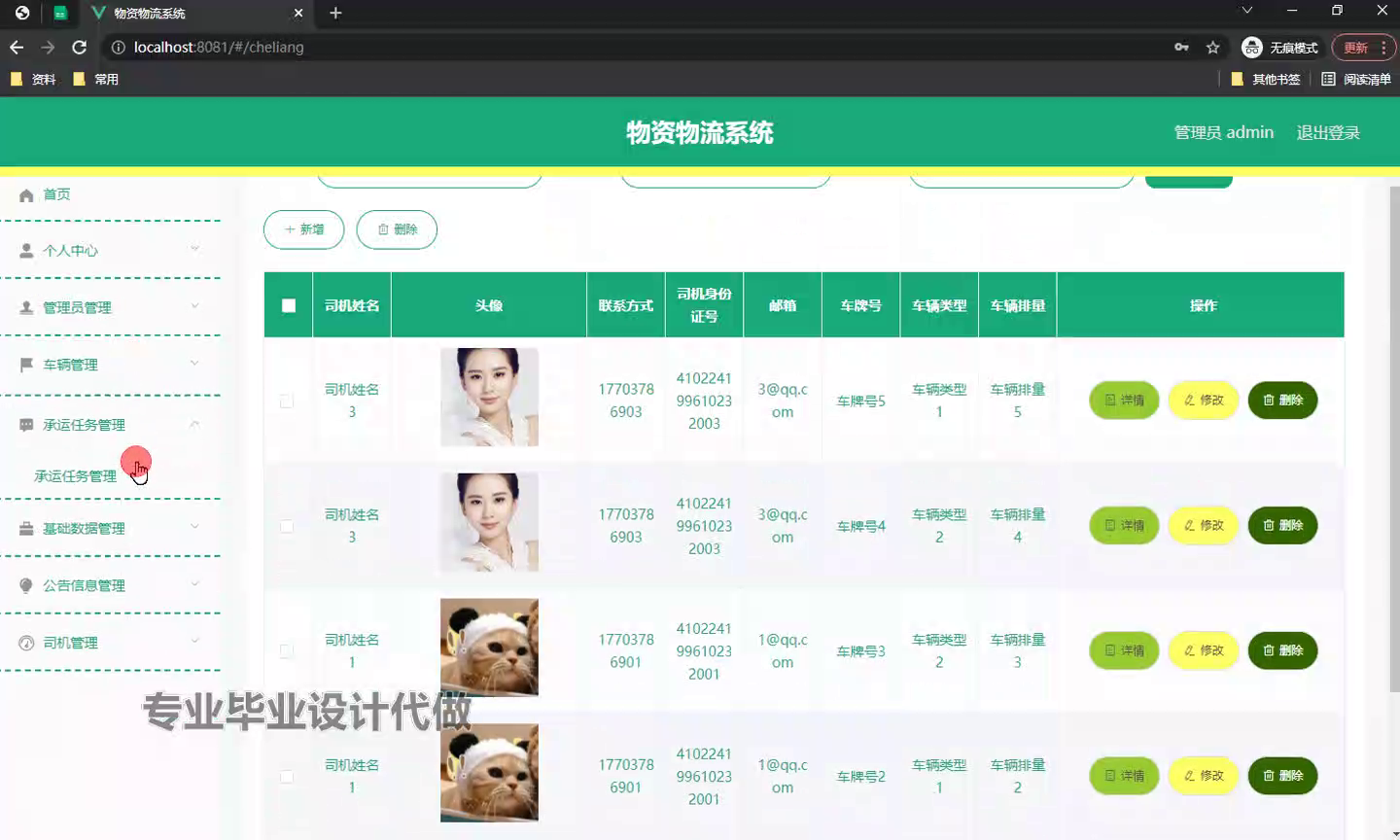Click the chat icon for 承运任务管理
Image resolution: width=1400 pixels, height=840 pixels.
tap(26, 425)
